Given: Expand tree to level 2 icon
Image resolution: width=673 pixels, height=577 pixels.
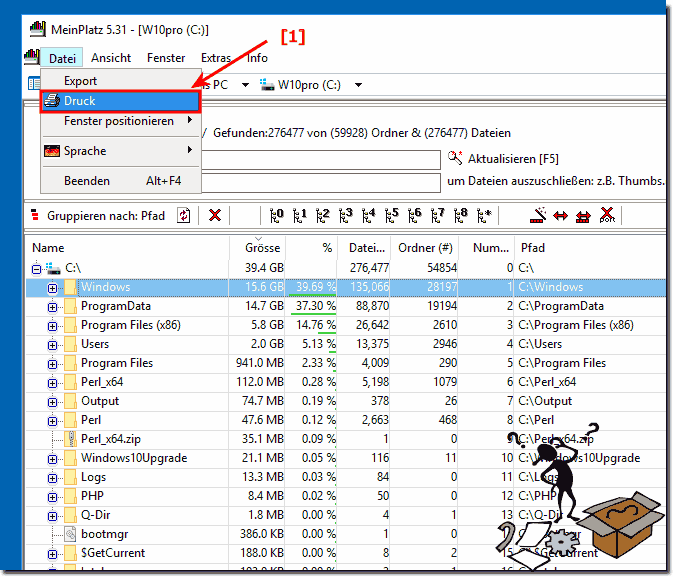Looking at the screenshot, I should (323, 215).
